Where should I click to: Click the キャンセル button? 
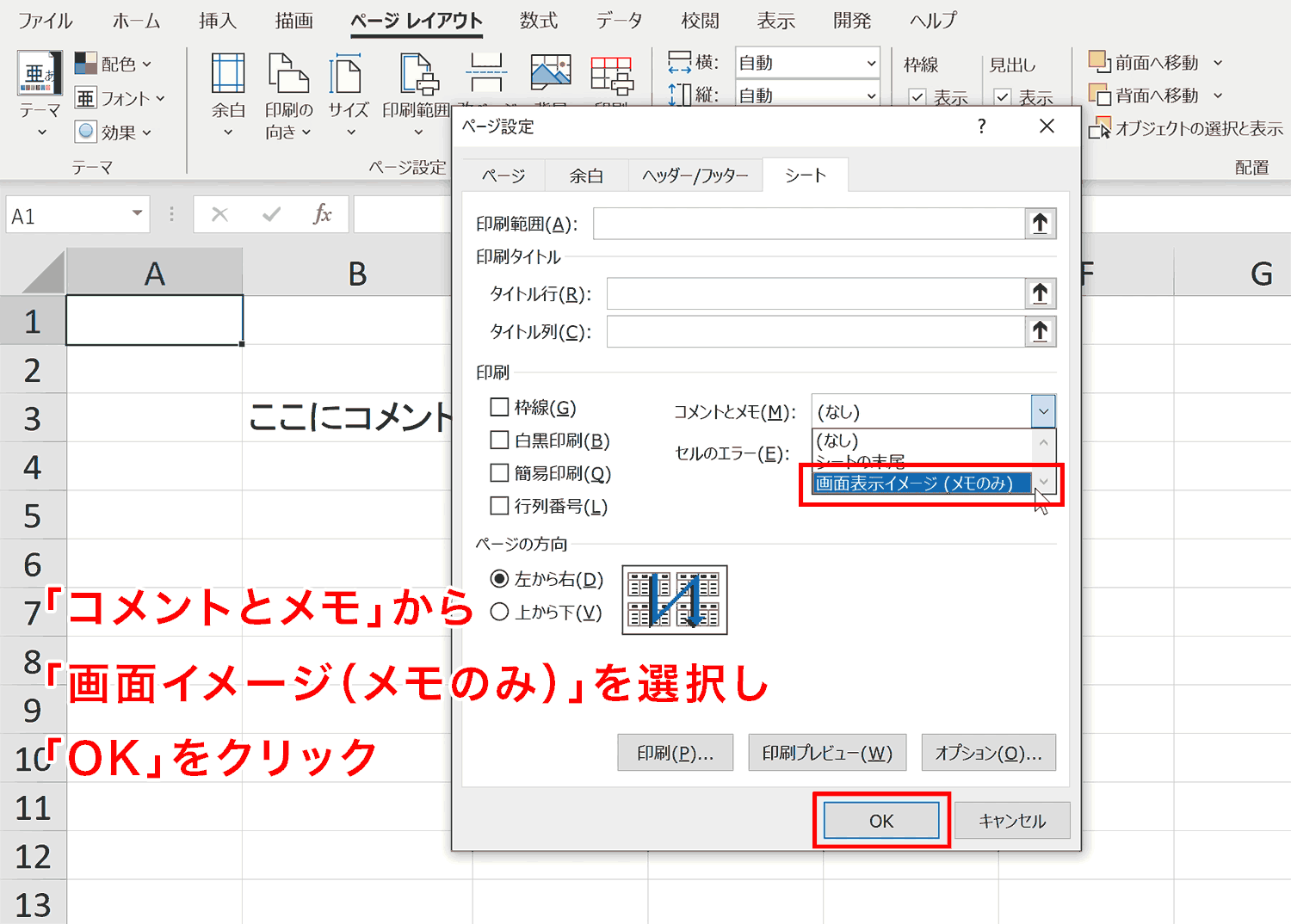1012,821
